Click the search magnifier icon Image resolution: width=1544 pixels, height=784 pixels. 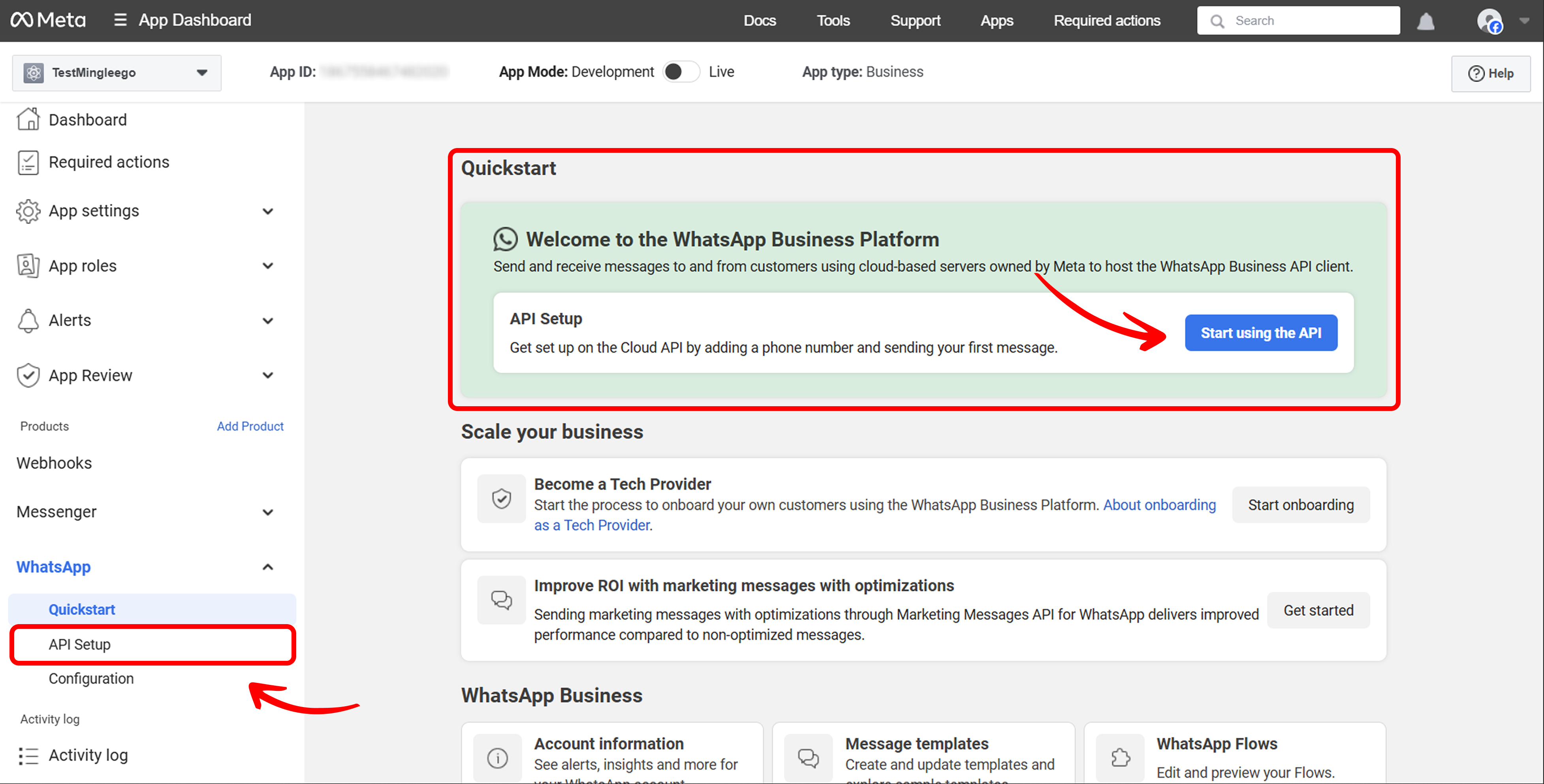click(1217, 21)
